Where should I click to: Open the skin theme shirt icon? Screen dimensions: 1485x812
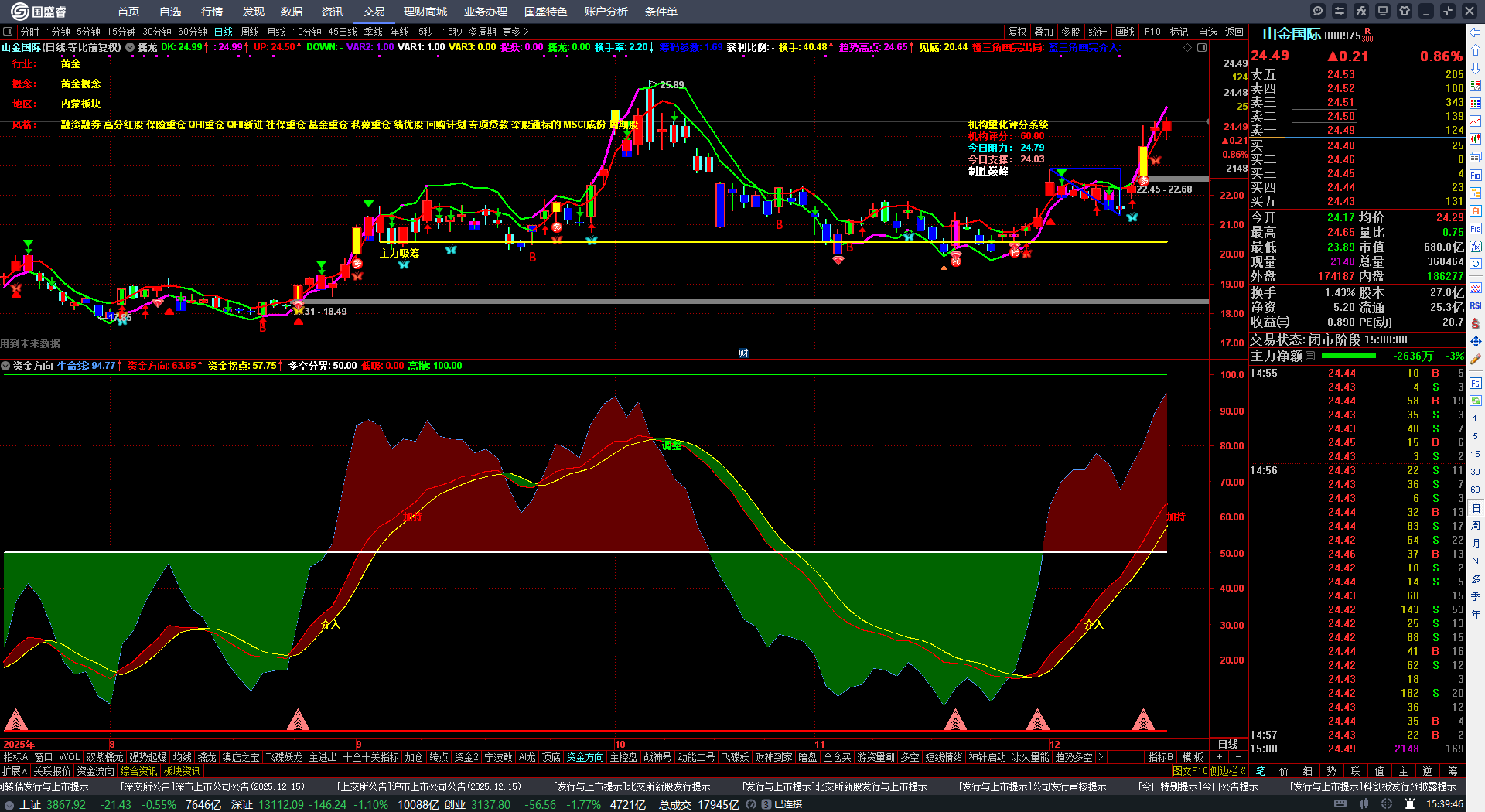tap(1405, 11)
